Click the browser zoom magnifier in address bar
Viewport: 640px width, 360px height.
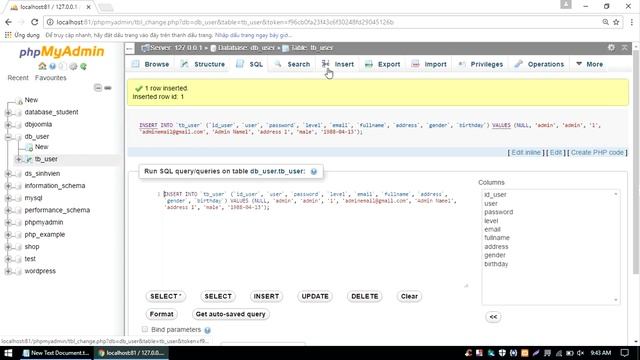pos(605,22)
